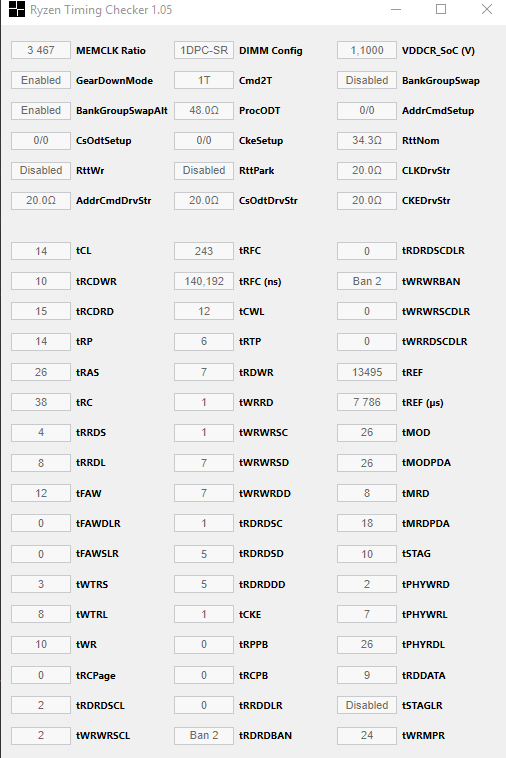Click the GearDownMode Enabled field
This screenshot has width=506, height=758.
pos(41,80)
